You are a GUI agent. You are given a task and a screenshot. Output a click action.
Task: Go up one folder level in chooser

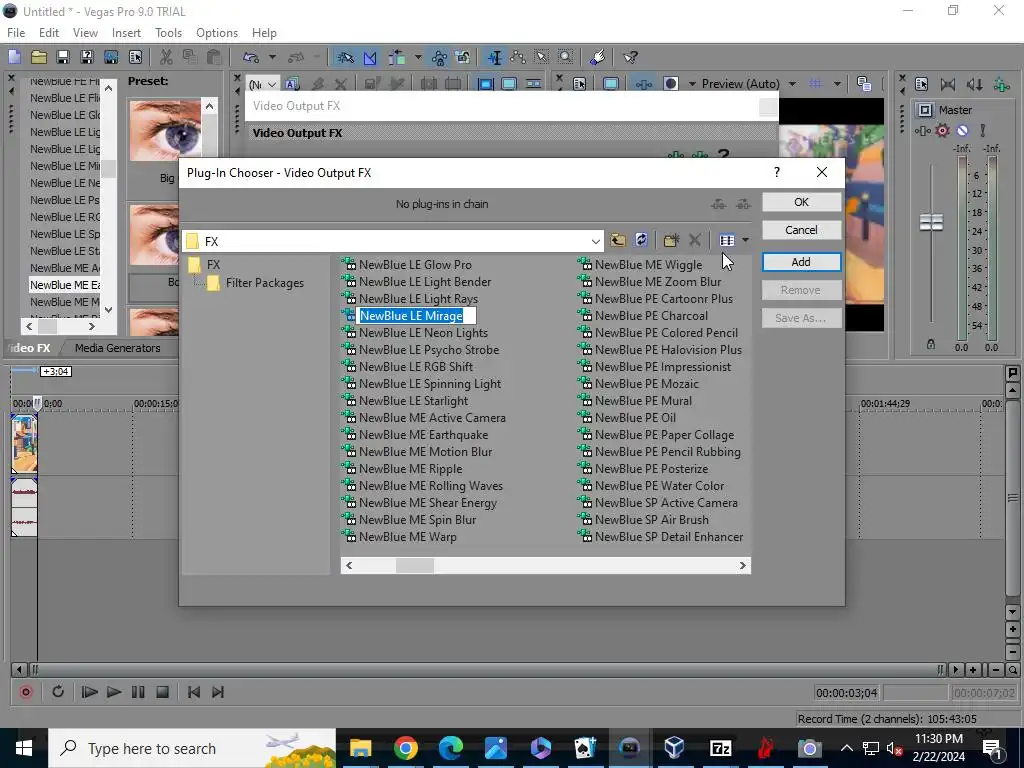pyautogui.click(x=617, y=240)
